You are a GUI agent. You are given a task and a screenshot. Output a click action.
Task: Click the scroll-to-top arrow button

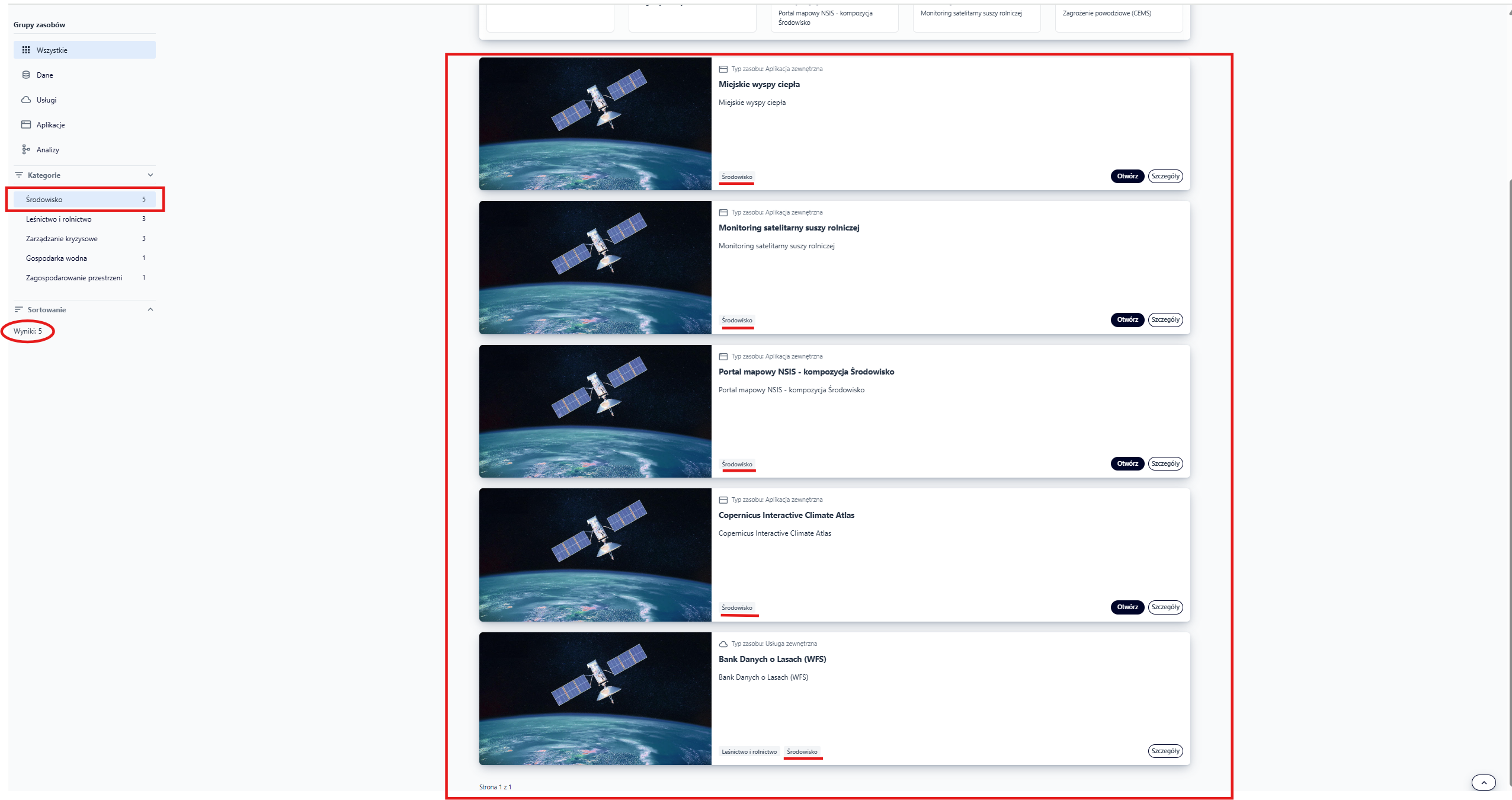[1484, 783]
